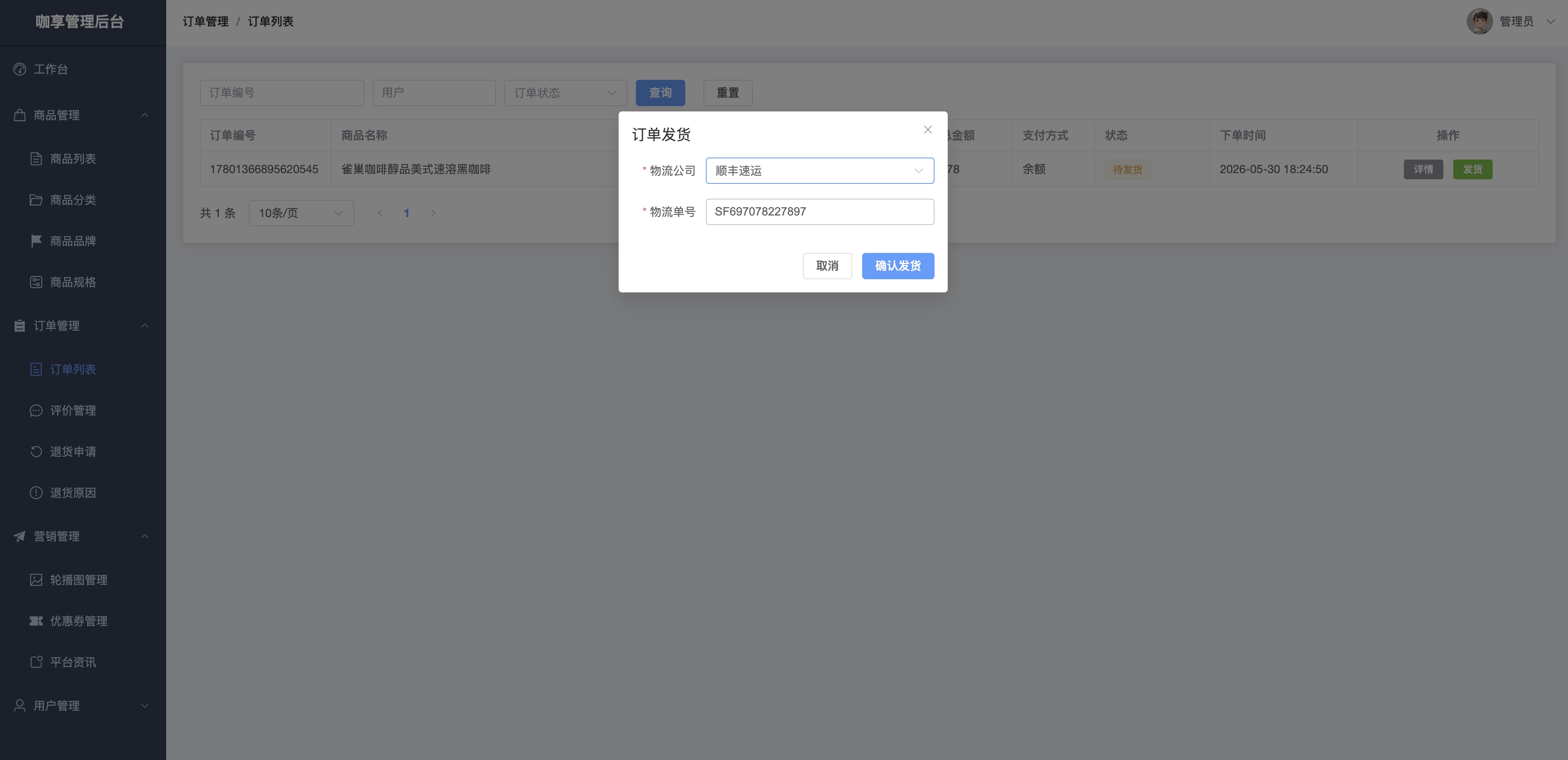
Task: Open 商品分类 menu item
Action: (x=83, y=199)
